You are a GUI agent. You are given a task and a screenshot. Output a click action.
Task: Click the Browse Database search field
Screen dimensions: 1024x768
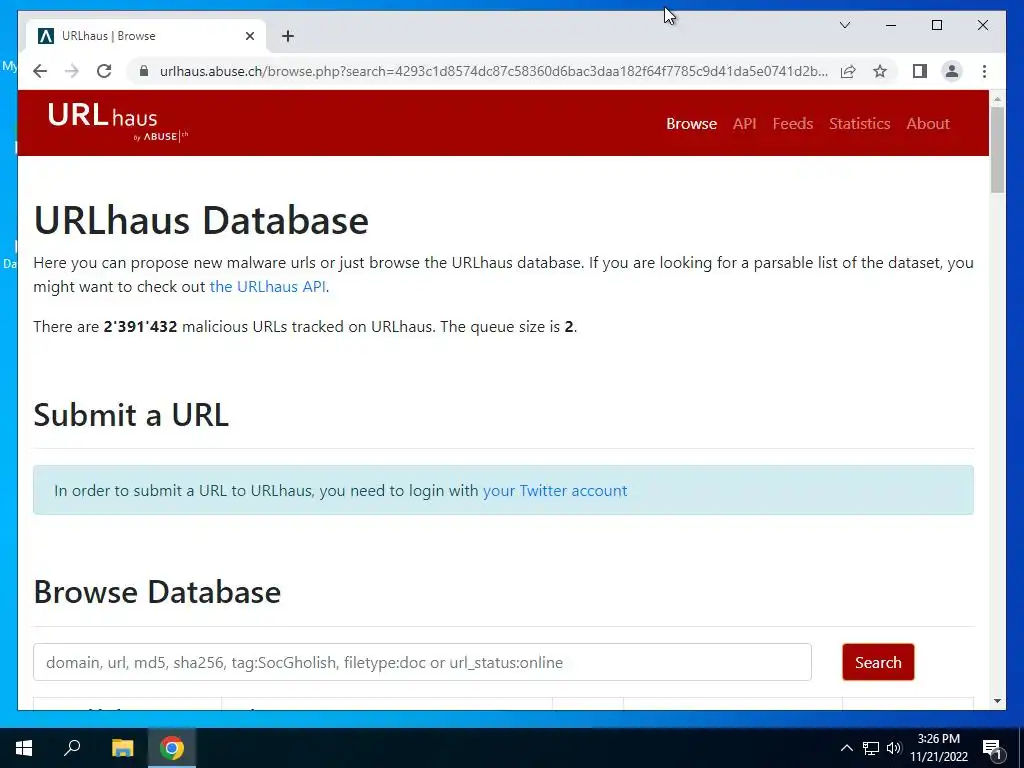pos(422,662)
